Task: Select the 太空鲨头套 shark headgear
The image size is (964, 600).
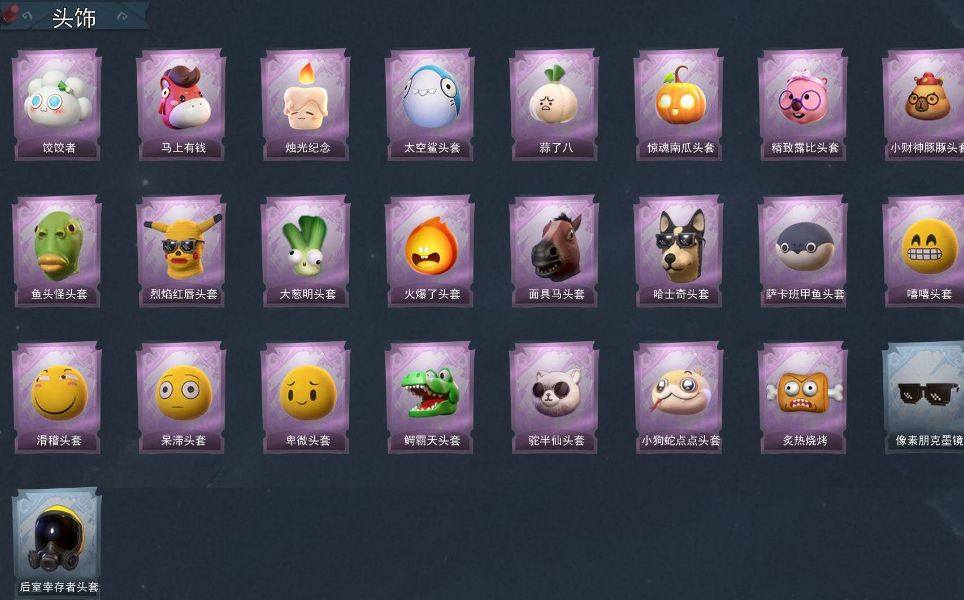Action: 430,105
